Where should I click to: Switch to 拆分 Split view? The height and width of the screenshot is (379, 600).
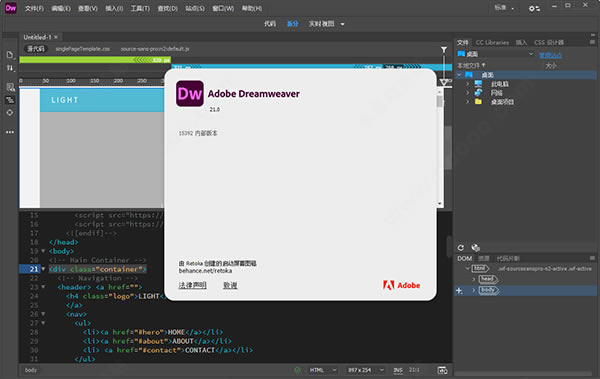pyautogui.click(x=293, y=24)
